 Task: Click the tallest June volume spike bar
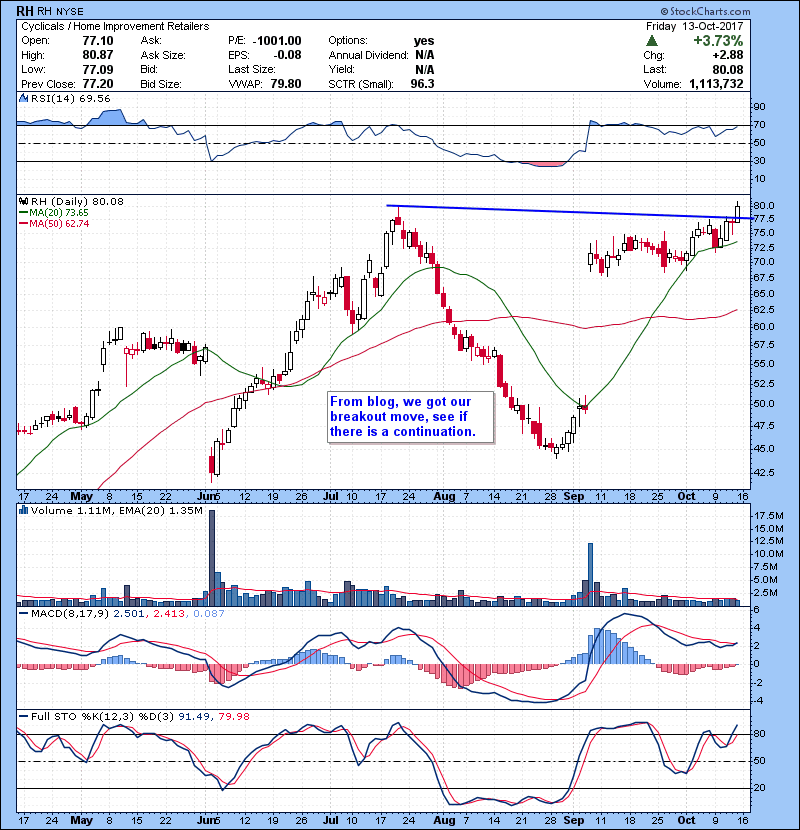(212, 557)
